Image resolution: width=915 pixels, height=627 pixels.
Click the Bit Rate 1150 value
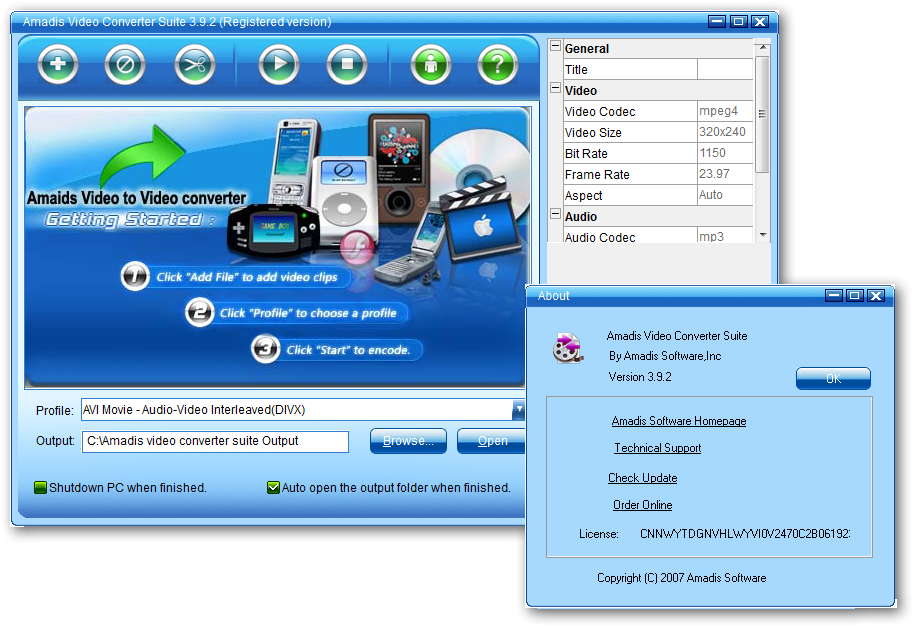(x=725, y=153)
